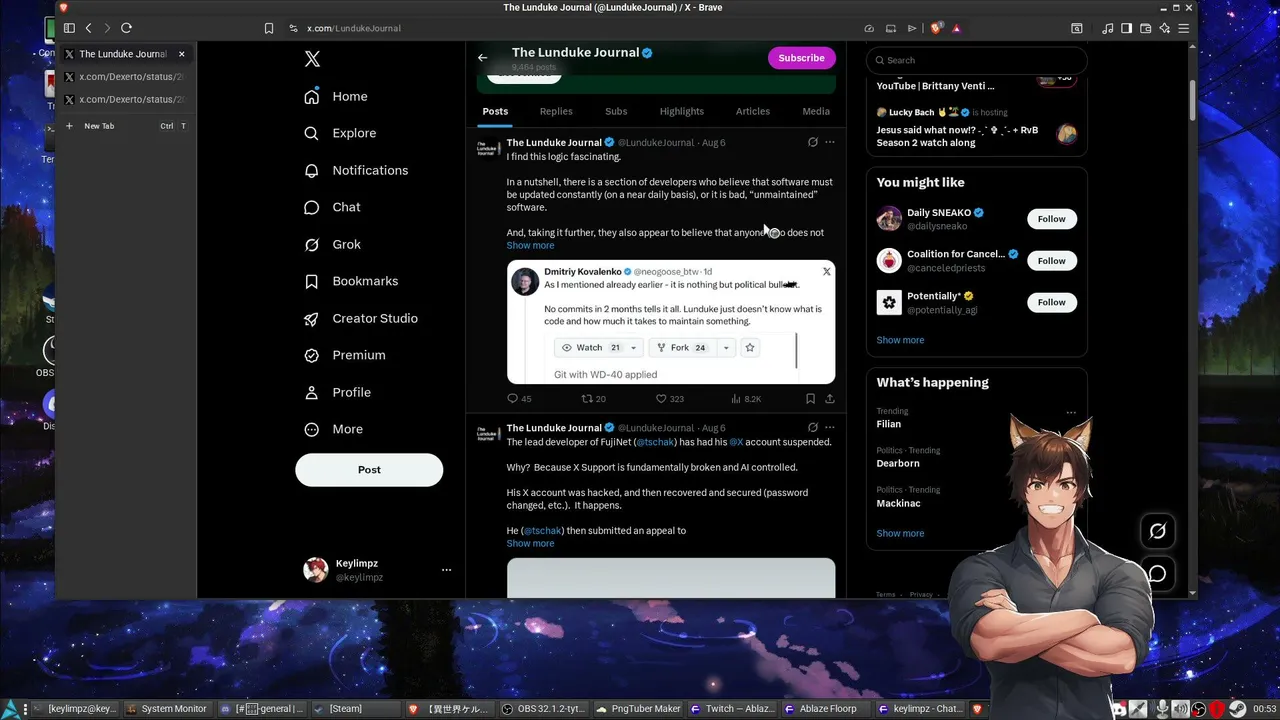This screenshot has width=1280, height=720.
Task: Click Grok icon on the FujiNet post
Action: [x=813, y=427]
